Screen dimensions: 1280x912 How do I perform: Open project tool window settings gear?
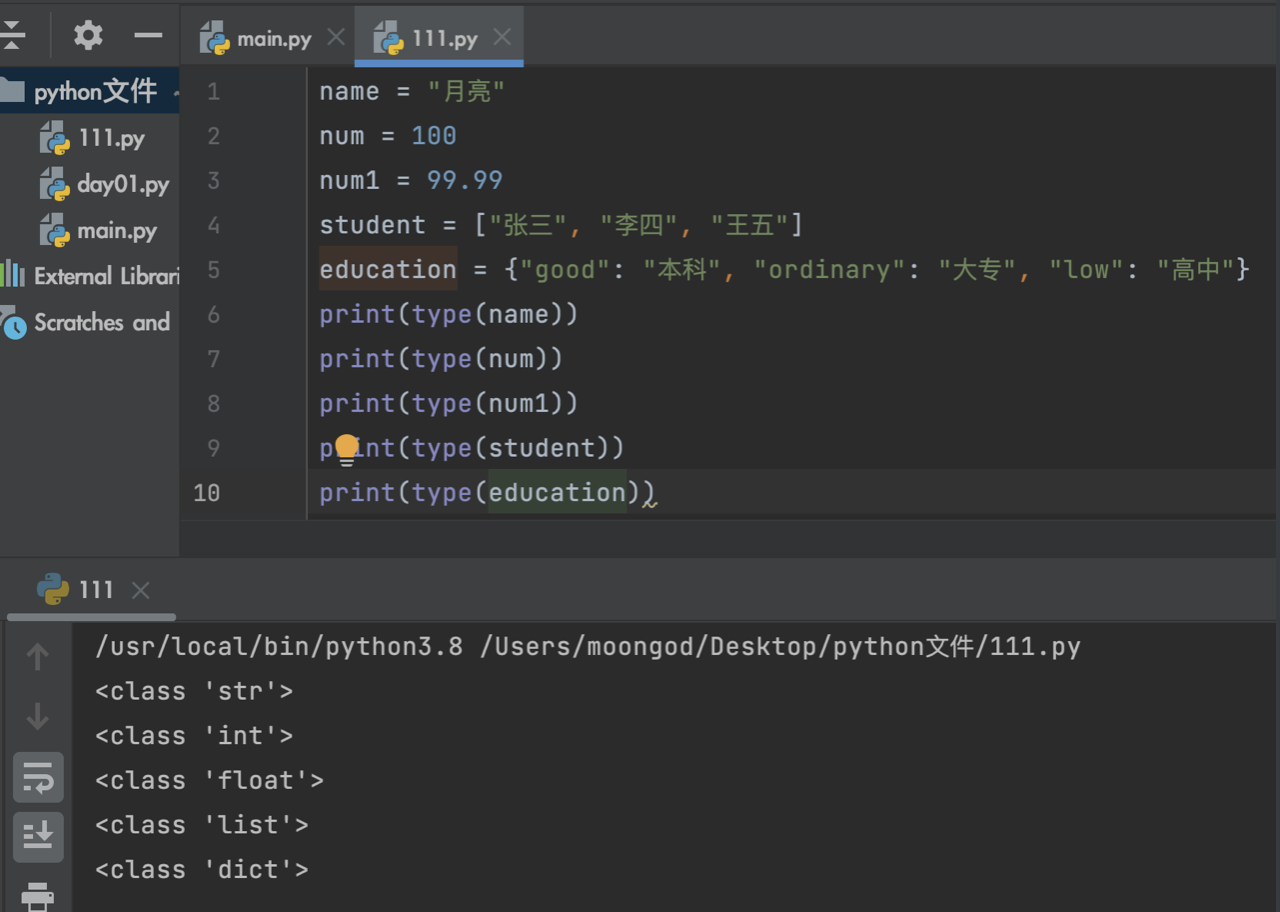coord(88,36)
